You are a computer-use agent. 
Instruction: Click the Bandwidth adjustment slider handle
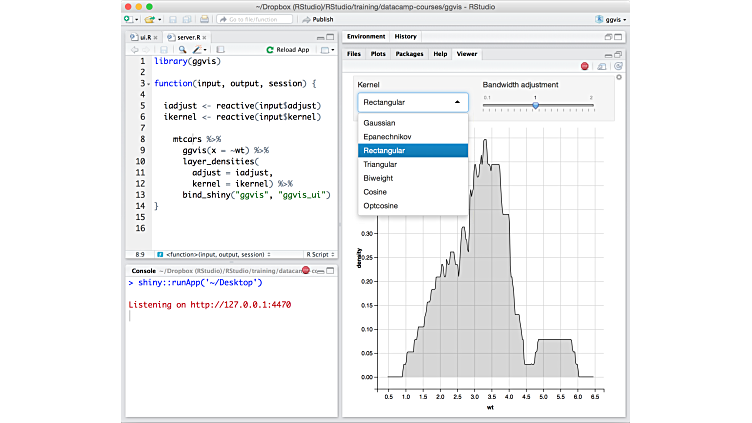click(x=536, y=105)
